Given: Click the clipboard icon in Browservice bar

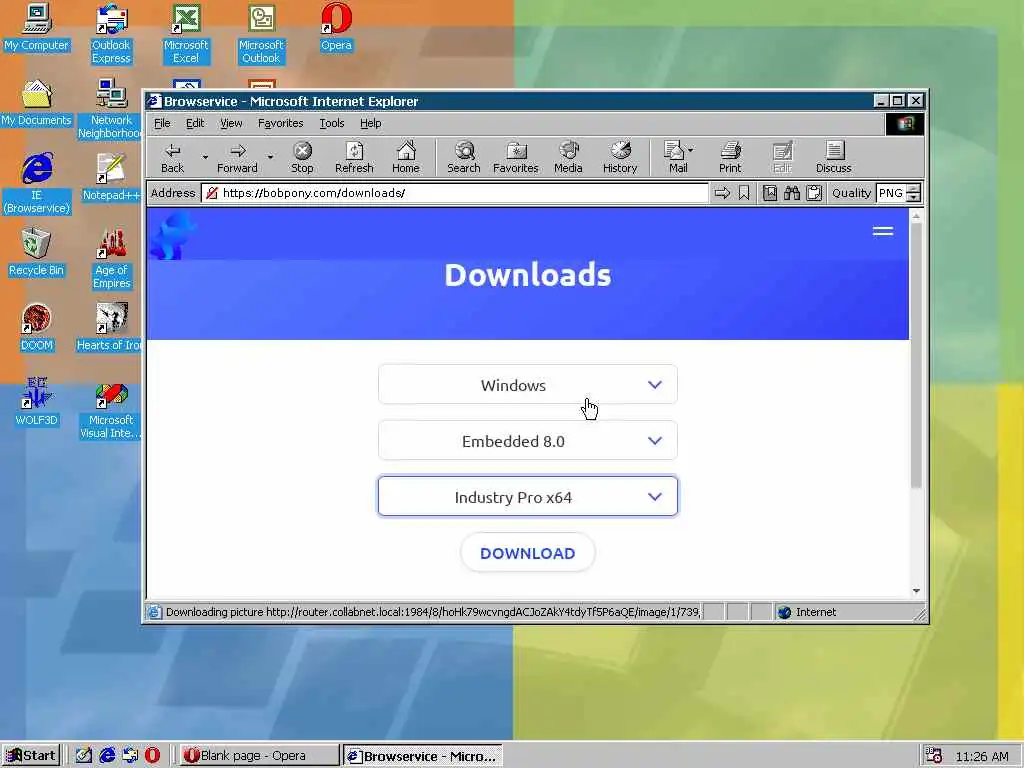Looking at the screenshot, I should [x=814, y=193].
